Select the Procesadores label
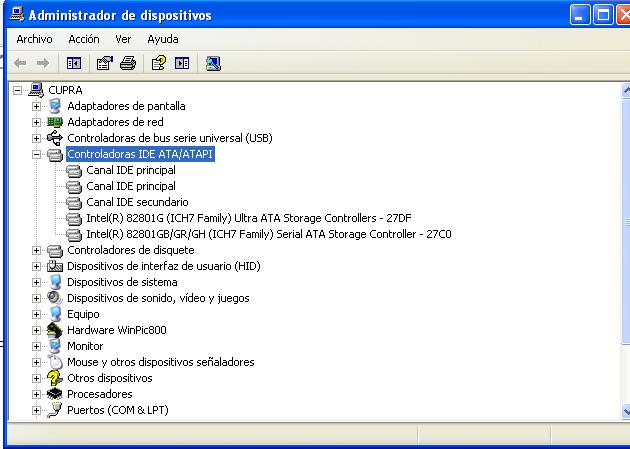Screen dimensions: 630x449 (x=100, y=394)
